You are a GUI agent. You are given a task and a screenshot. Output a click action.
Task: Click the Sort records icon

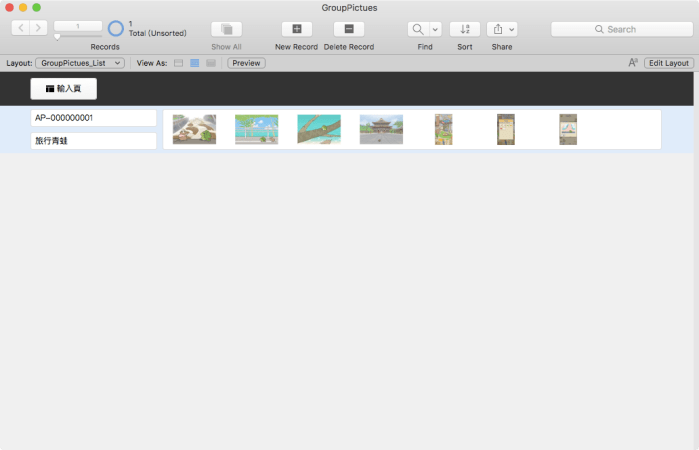(464, 29)
